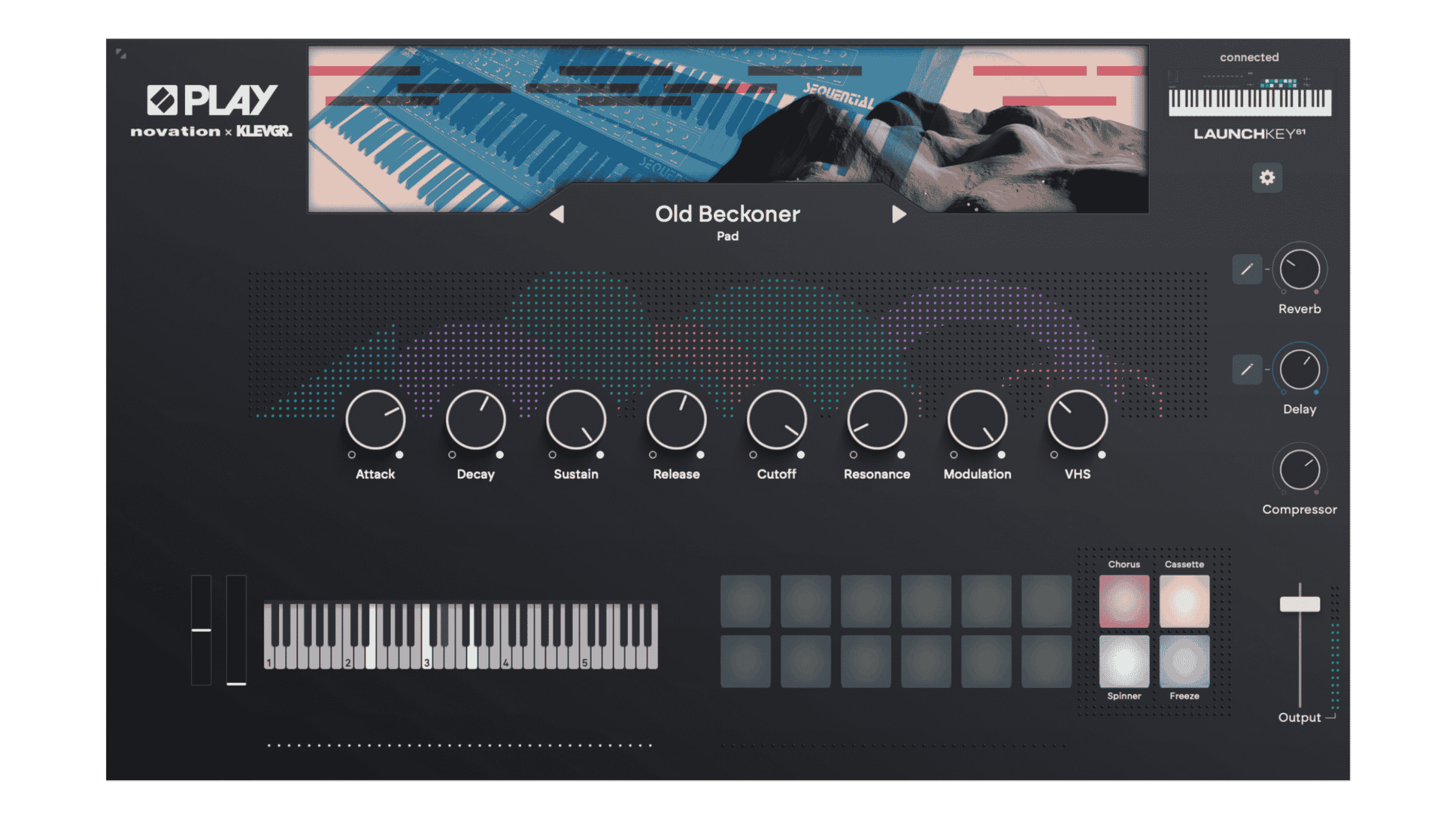This screenshot has width=1456, height=819.
Task: Click the Decay knob
Action: [476, 420]
